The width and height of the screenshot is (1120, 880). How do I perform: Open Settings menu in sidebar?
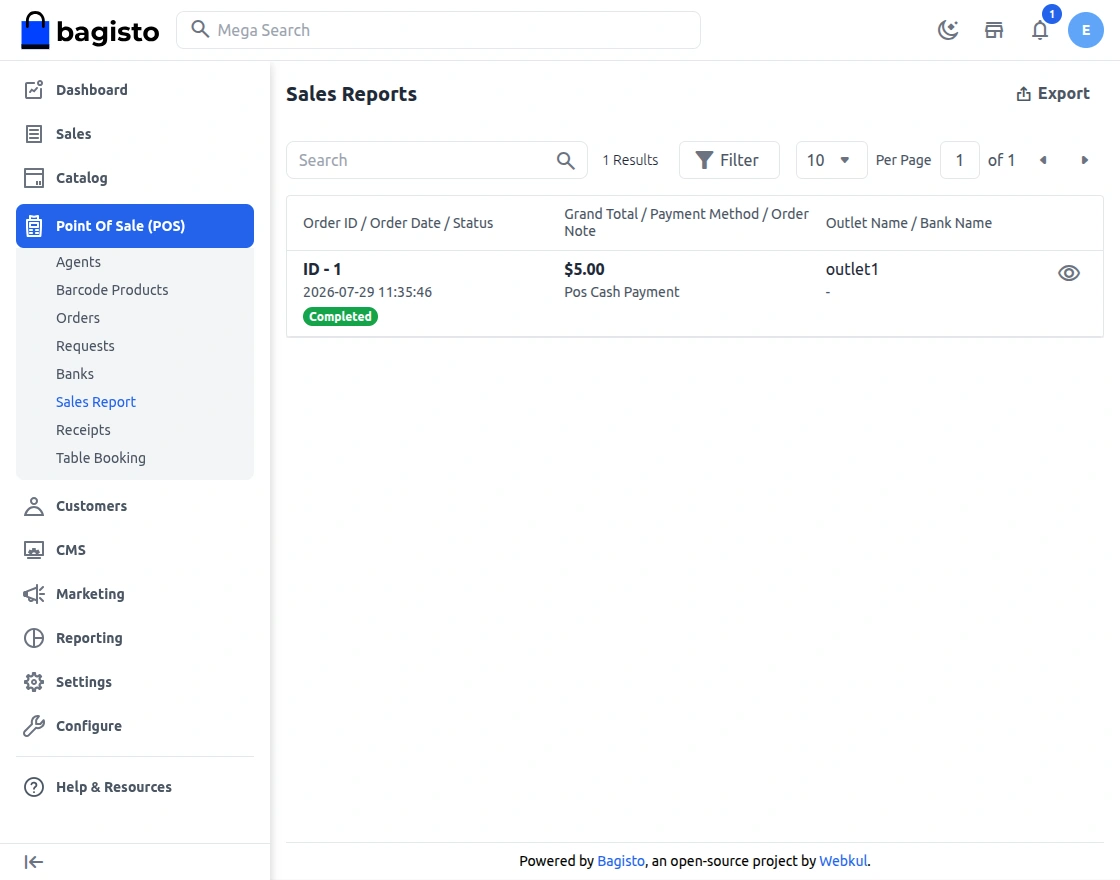[x=135, y=682]
